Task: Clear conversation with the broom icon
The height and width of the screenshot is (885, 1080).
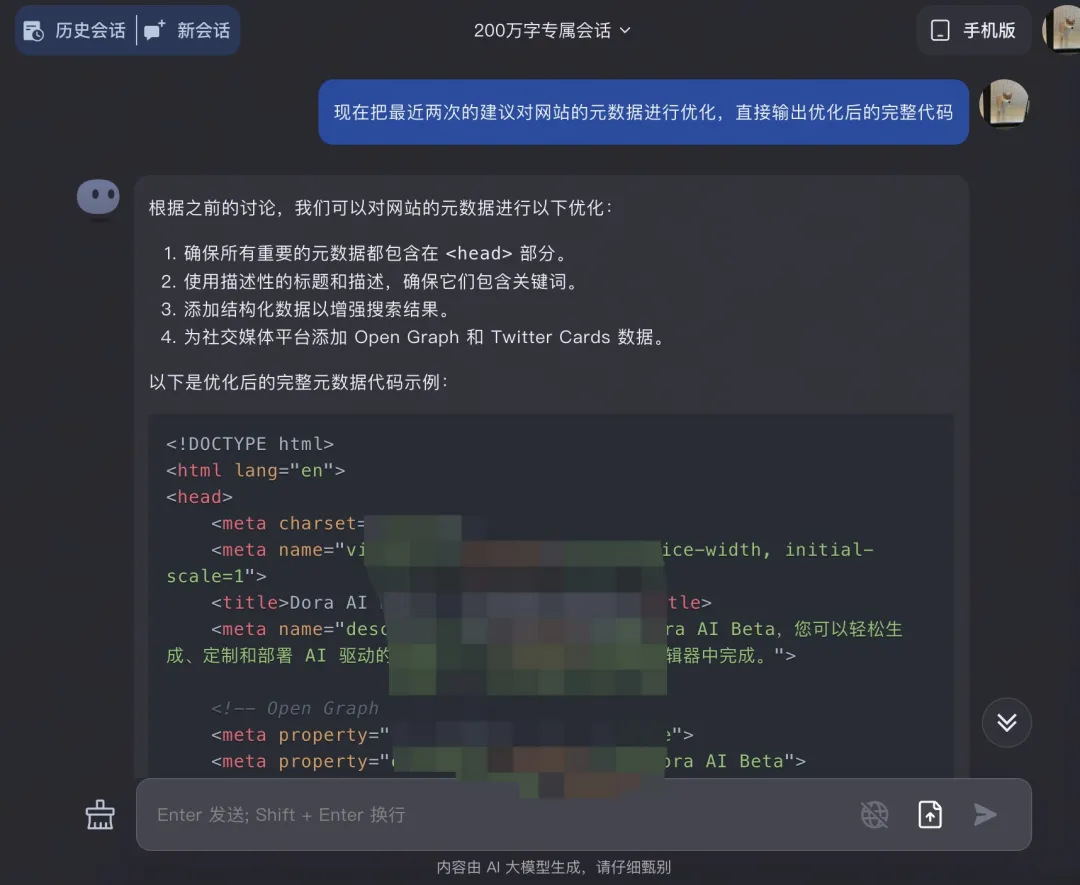Action: [100, 815]
